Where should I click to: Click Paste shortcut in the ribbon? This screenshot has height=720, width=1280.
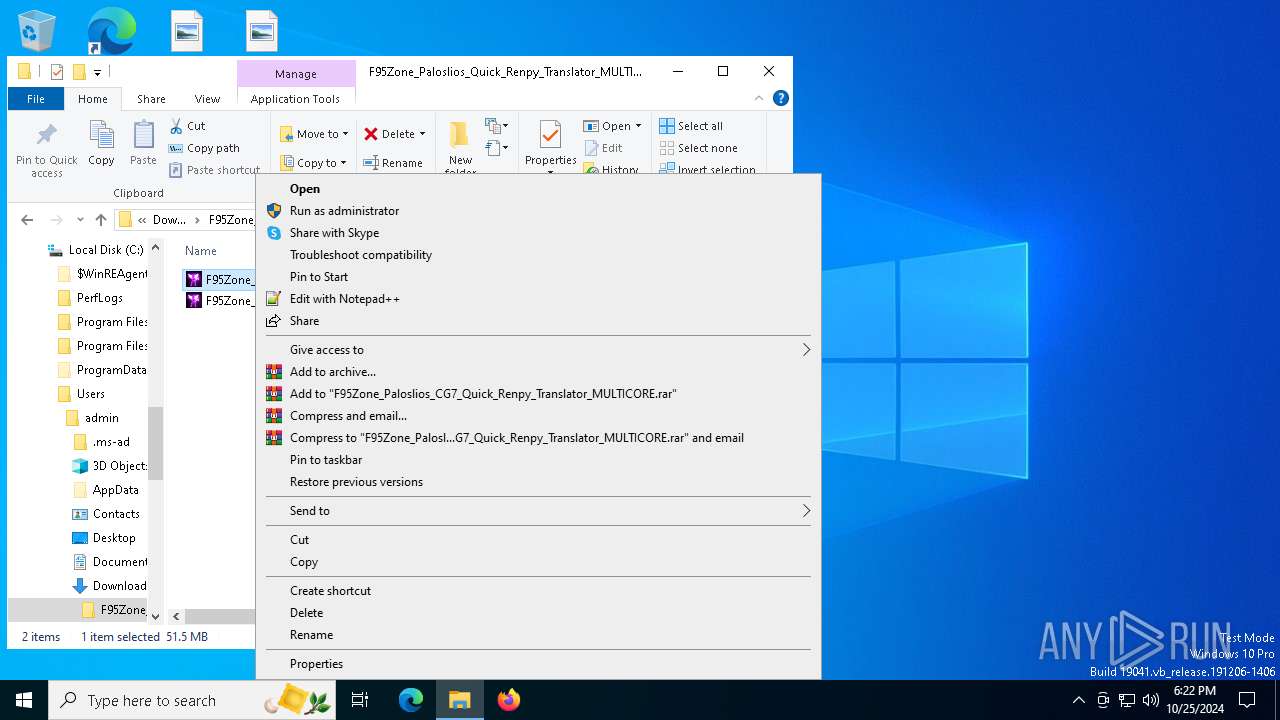tap(215, 170)
